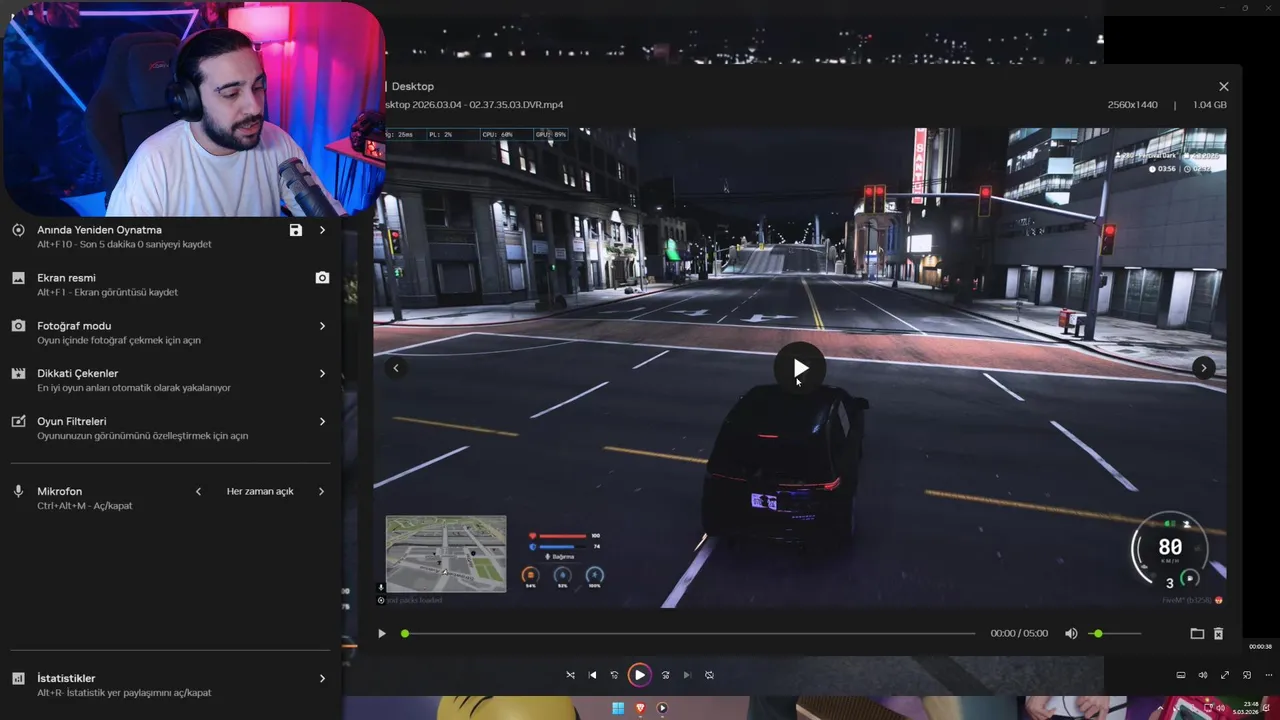Toggle shuffle in the background media player
The width and height of the screenshot is (1280, 720).
(570, 675)
